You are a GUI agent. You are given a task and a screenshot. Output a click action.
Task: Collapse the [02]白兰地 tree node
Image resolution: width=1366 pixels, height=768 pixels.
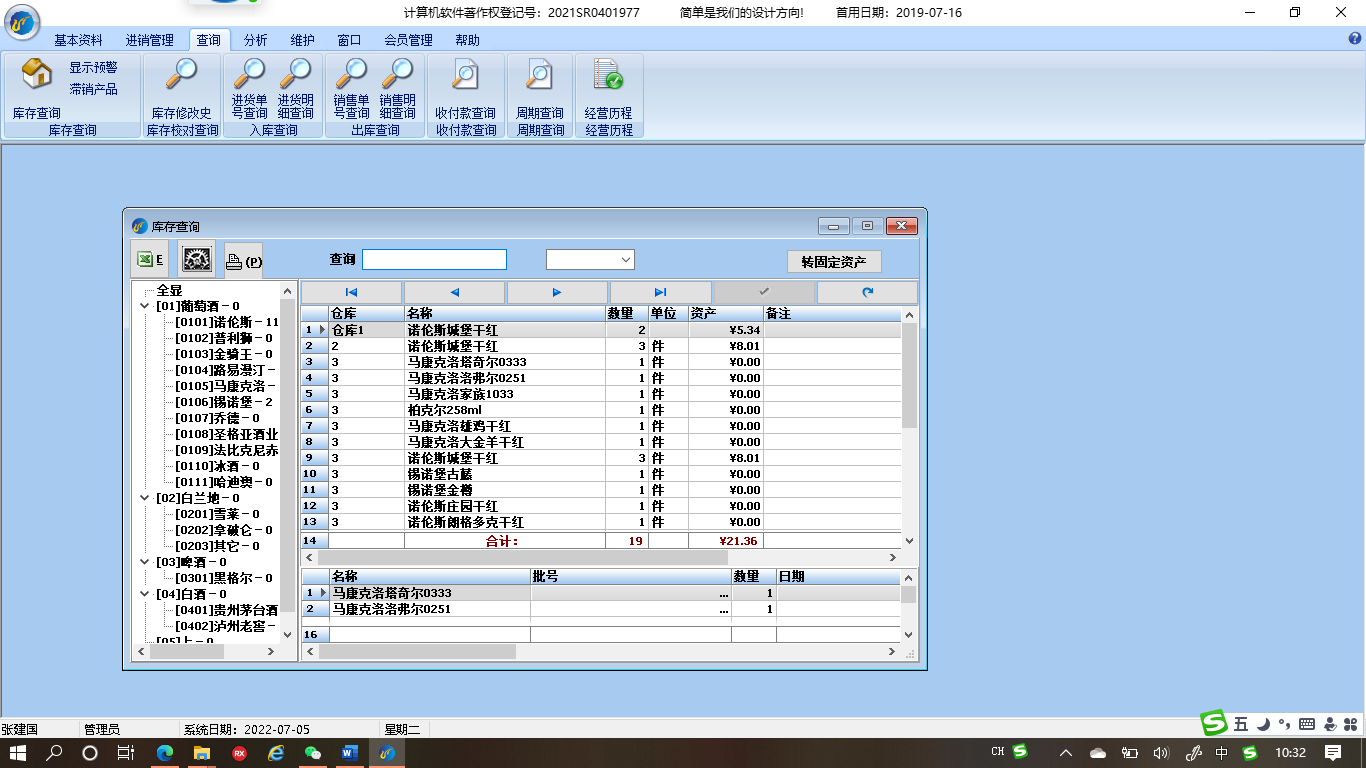pyautogui.click(x=145, y=498)
